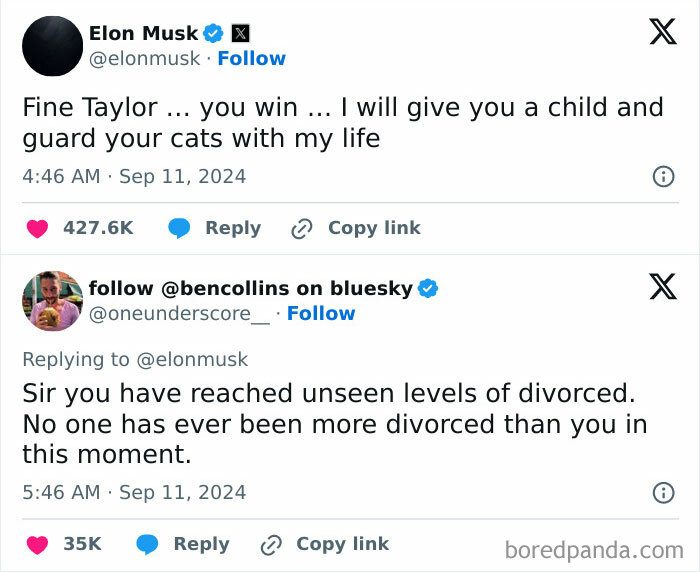
Task: Click the Copy link chain icon on the first tweet
Action: 301,229
